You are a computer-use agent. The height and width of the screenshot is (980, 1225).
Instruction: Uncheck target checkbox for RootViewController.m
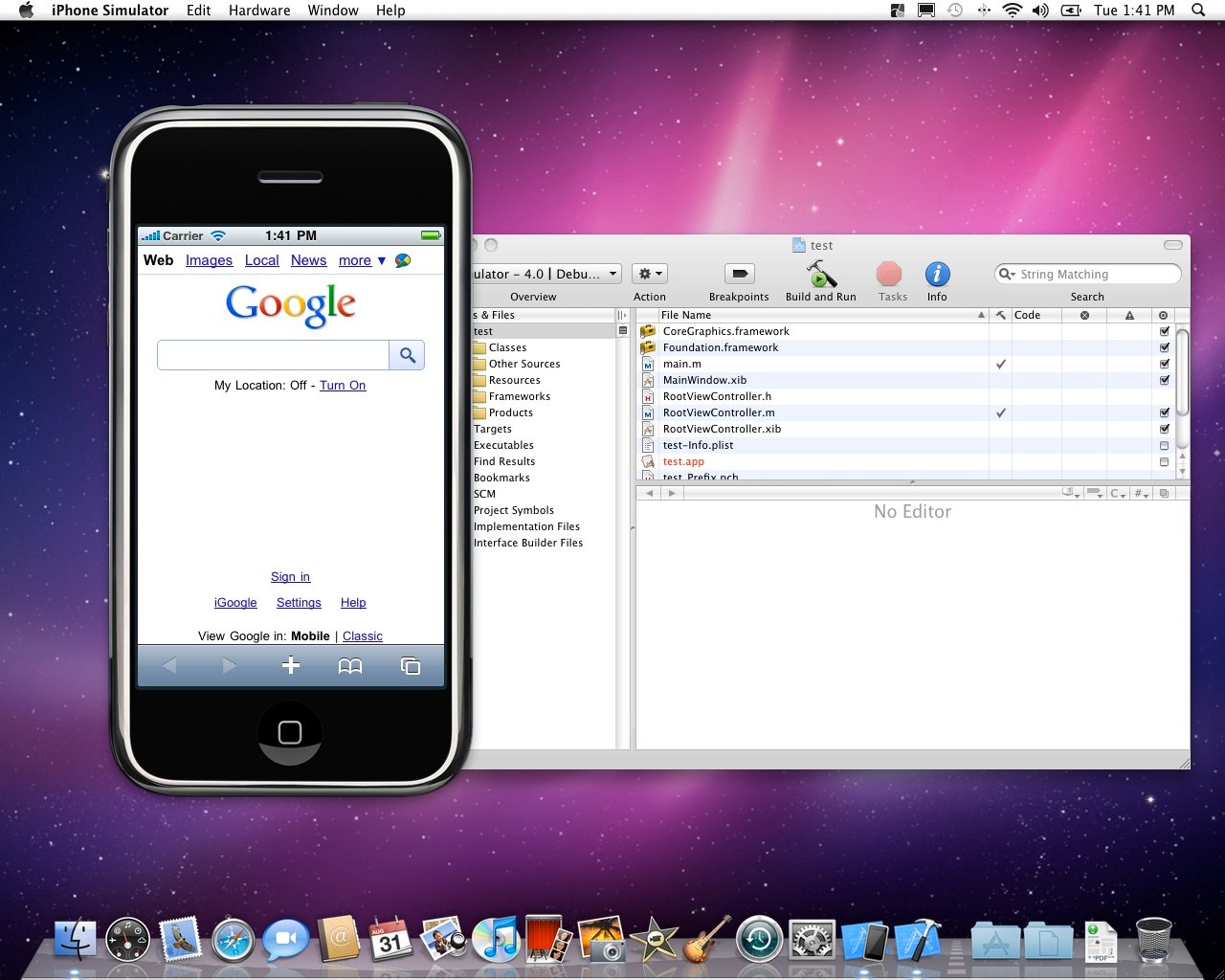click(x=1164, y=412)
